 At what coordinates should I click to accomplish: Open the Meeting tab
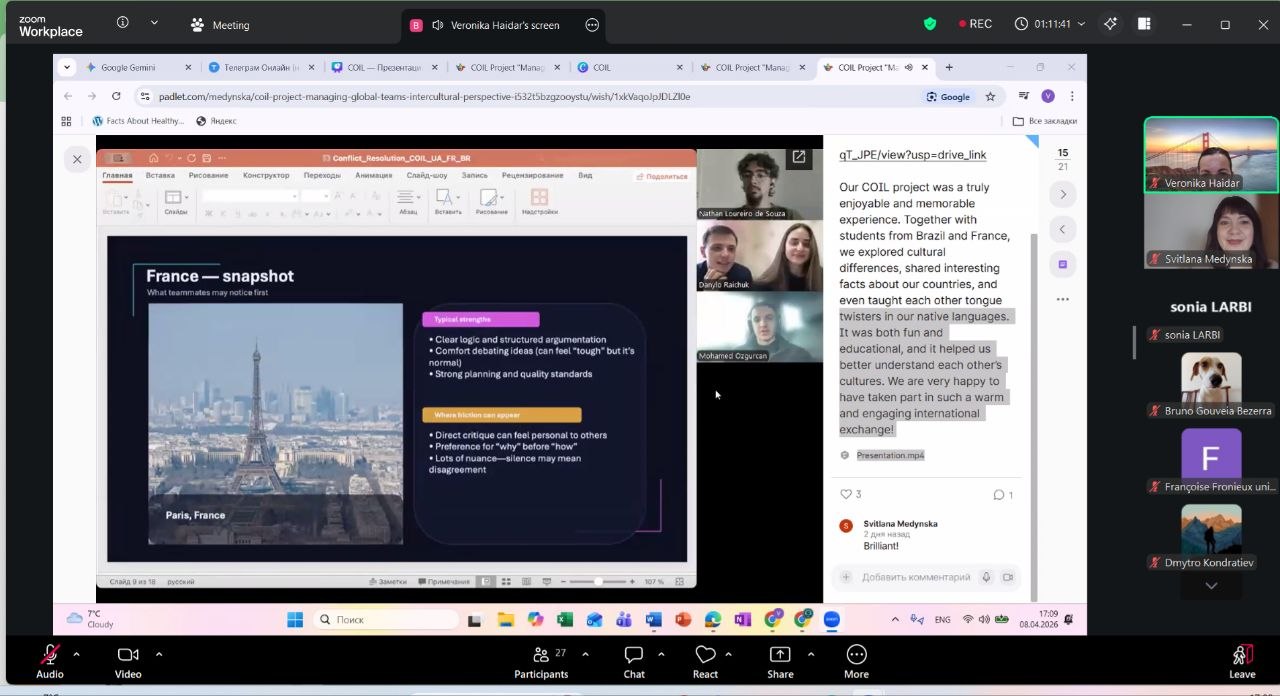tap(220, 25)
